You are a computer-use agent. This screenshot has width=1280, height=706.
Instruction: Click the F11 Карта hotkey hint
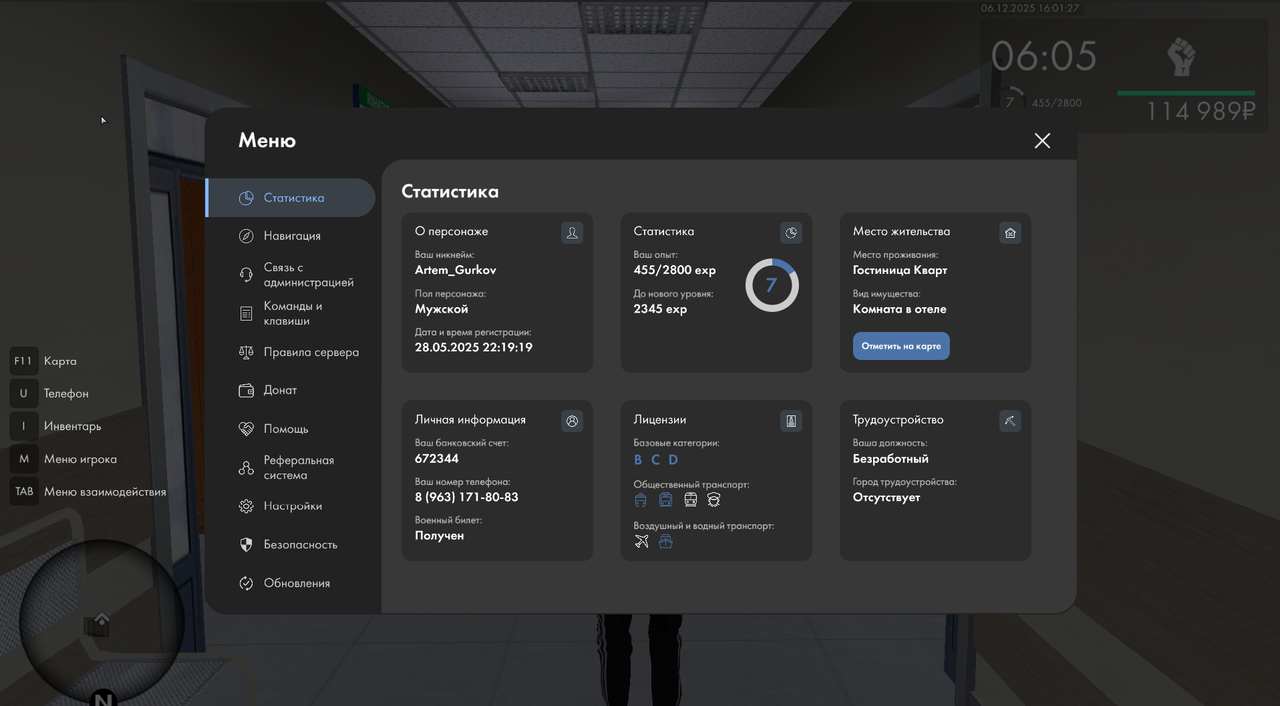coord(44,361)
